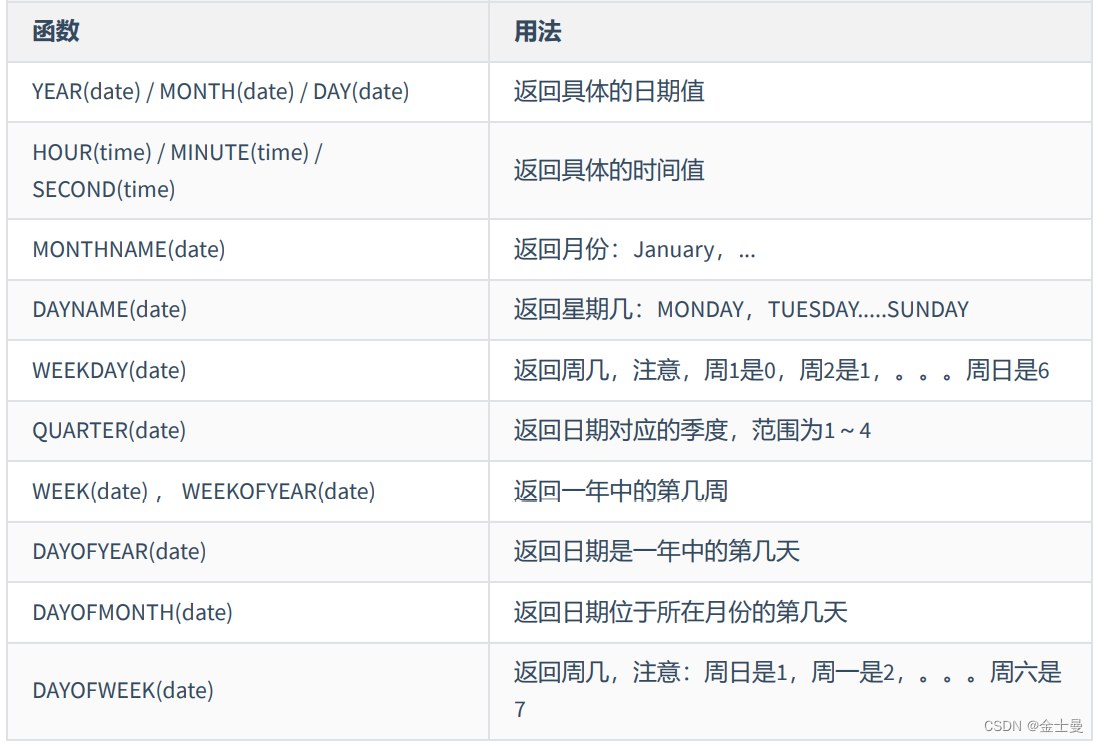Click the 函数 column header
The height and width of the screenshot is (743, 1099).
[56, 32]
